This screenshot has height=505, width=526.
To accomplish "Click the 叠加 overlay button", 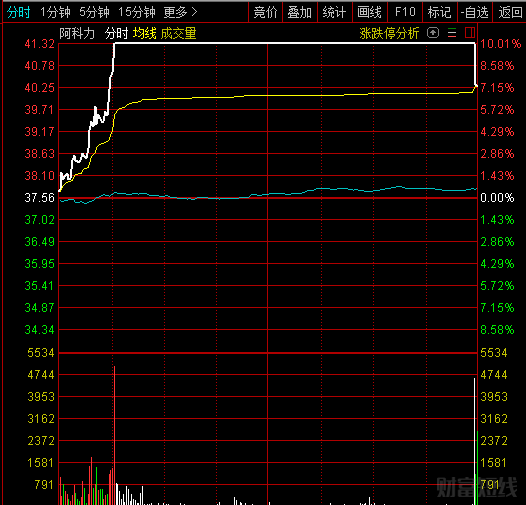I will point(300,12).
